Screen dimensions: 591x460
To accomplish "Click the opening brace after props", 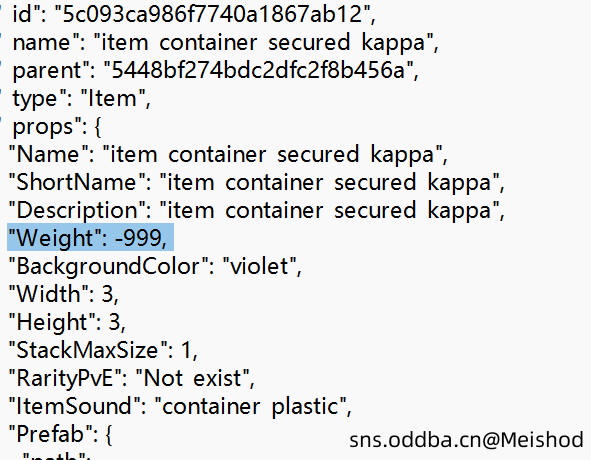I will 98,127.
